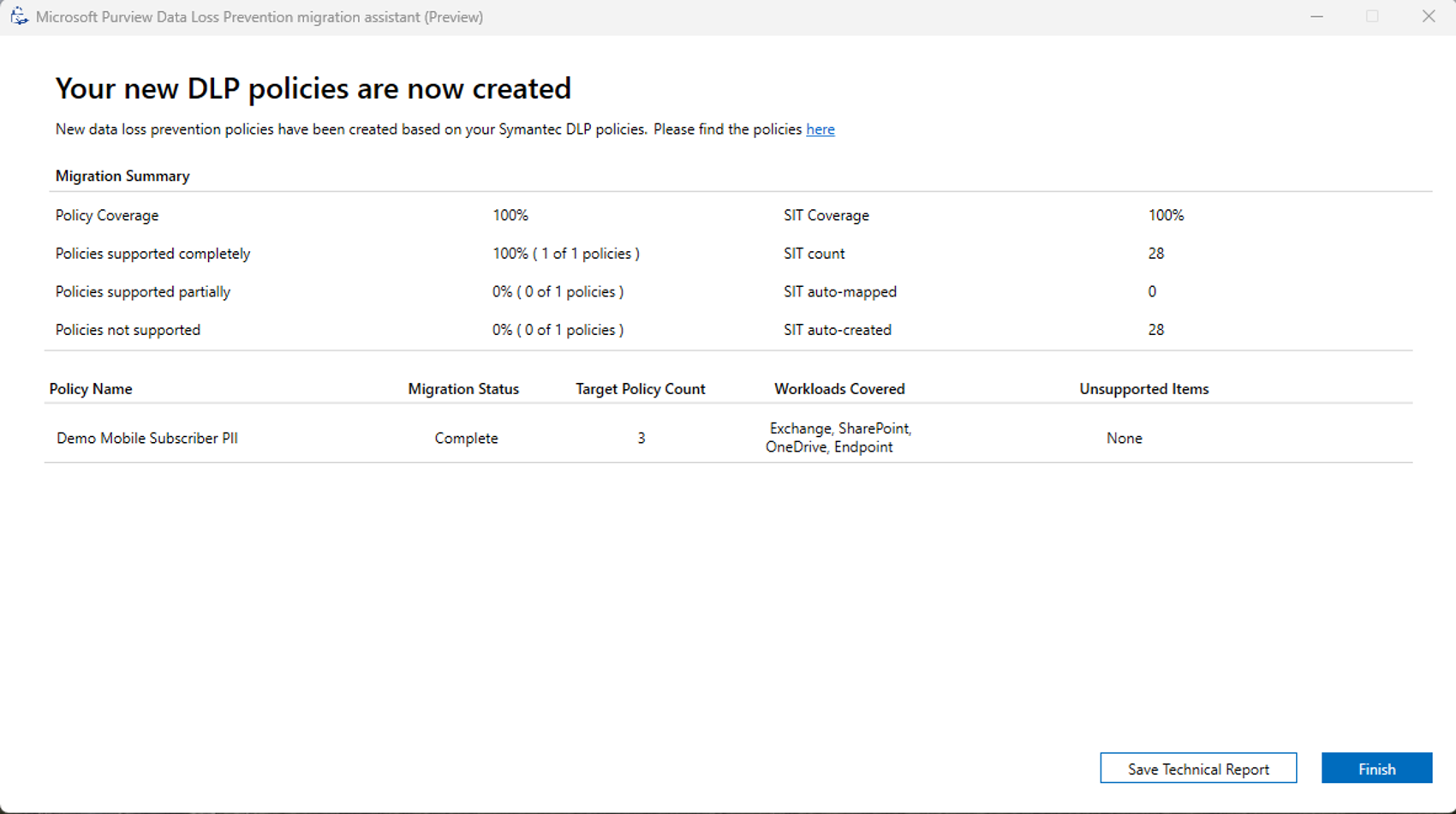Click the SIT count value of 28

pyautogui.click(x=1156, y=254)
